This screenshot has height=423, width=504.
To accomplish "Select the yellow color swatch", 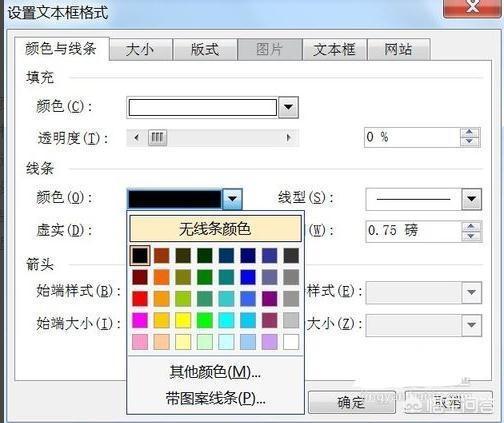I will pyautogui.click(x=183, y=321).
